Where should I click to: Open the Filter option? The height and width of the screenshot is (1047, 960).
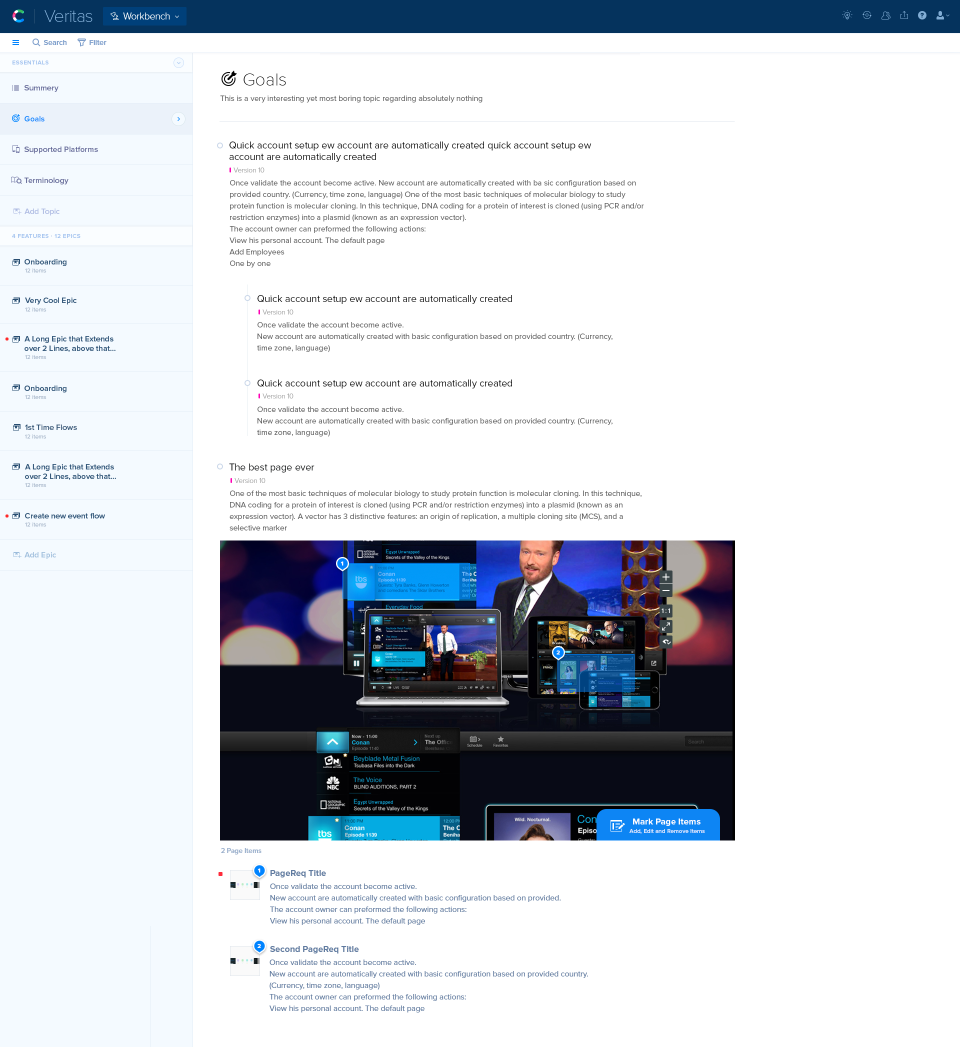click(92, 42)
